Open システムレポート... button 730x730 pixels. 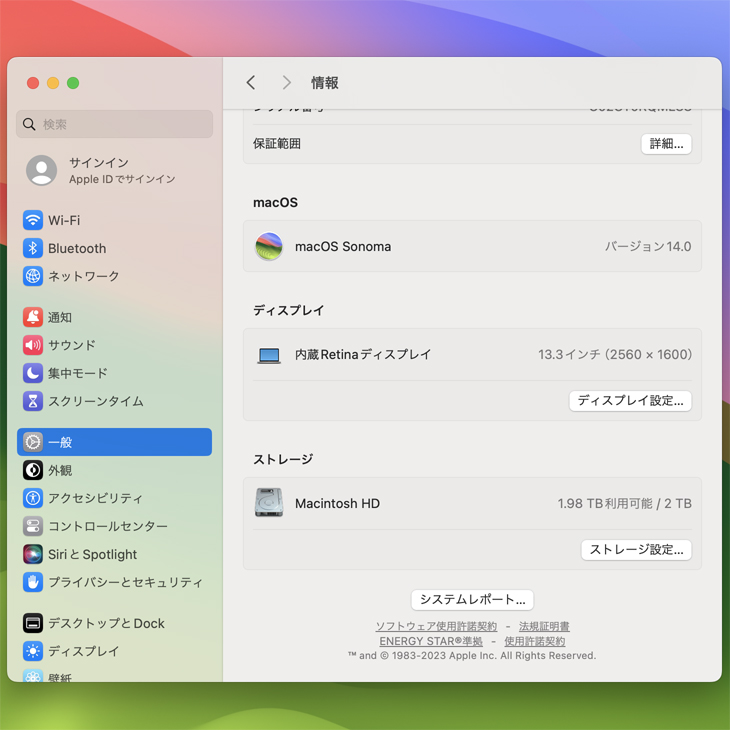pyautogui.click(x=472, y=600)
